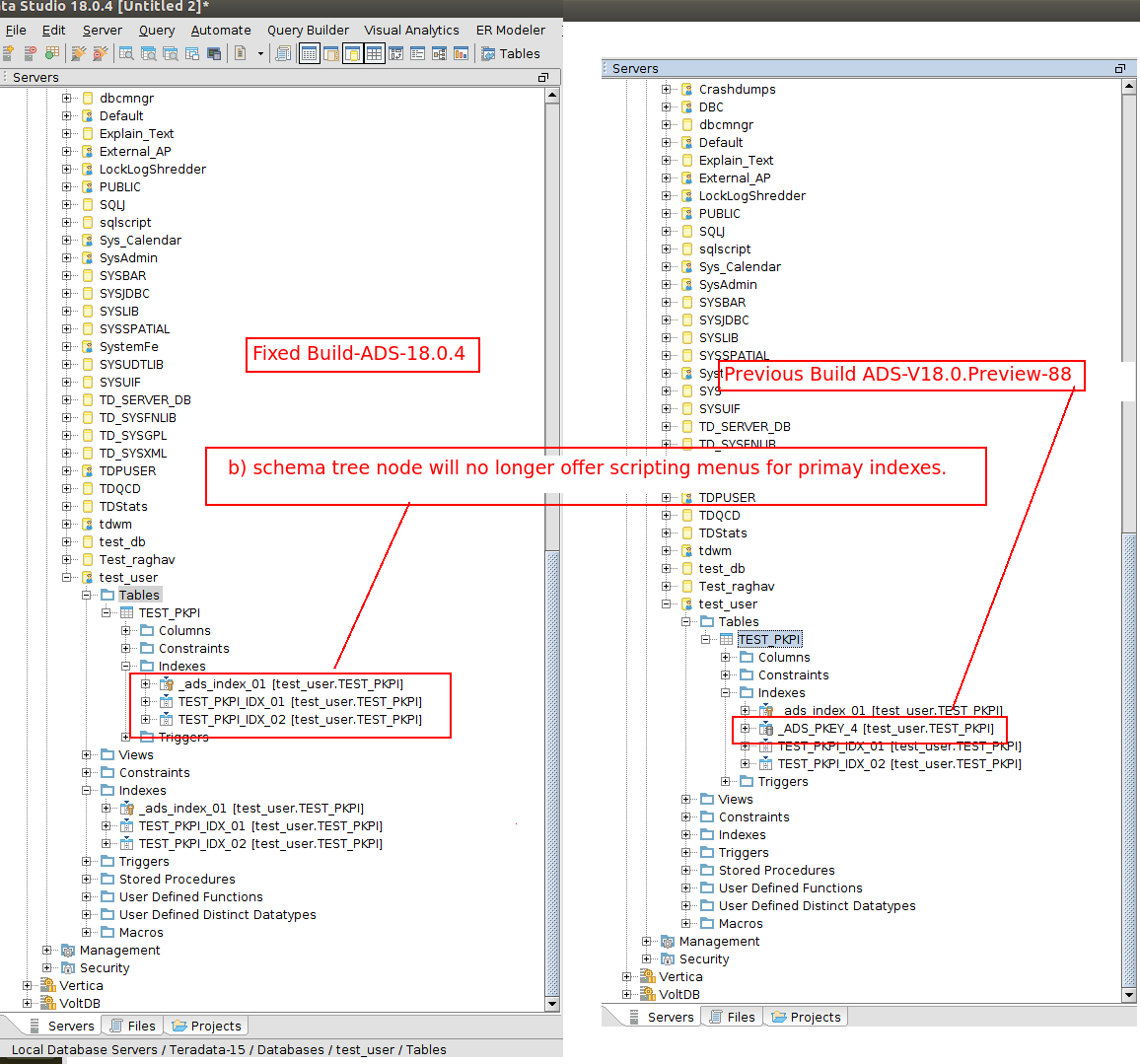Click the new document toolbar icon

pos(240,53)
